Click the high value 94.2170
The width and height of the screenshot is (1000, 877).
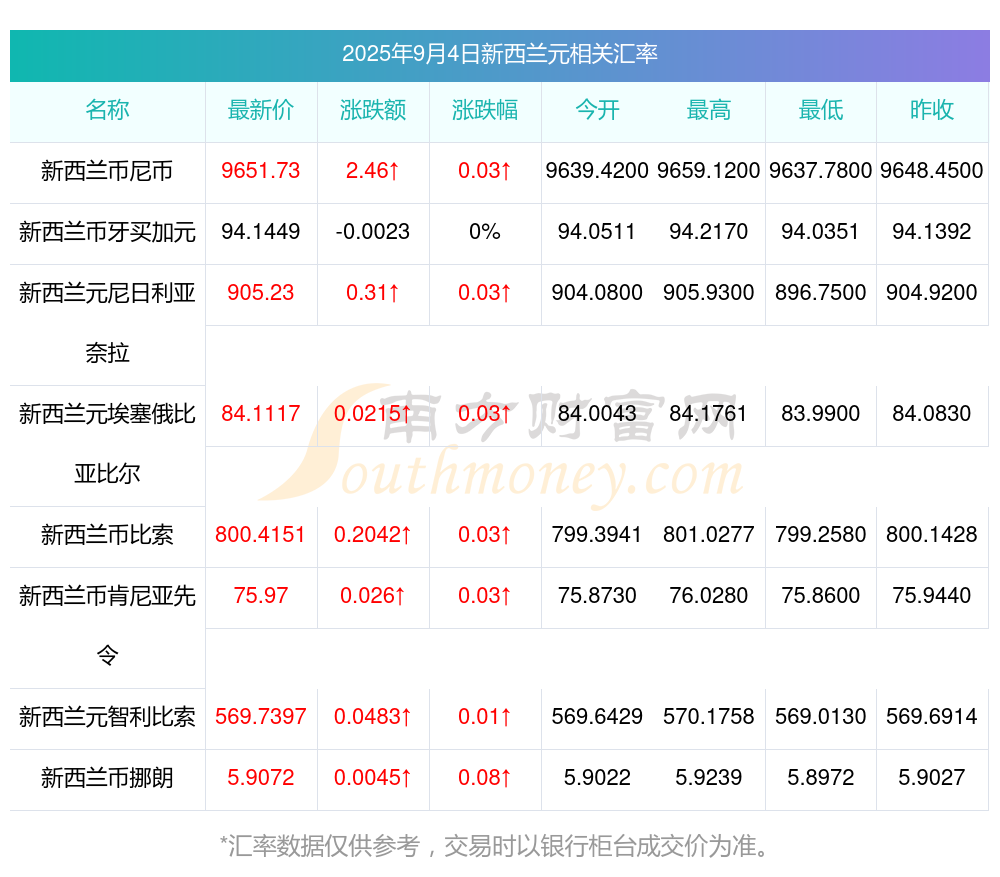coord(709,232)
